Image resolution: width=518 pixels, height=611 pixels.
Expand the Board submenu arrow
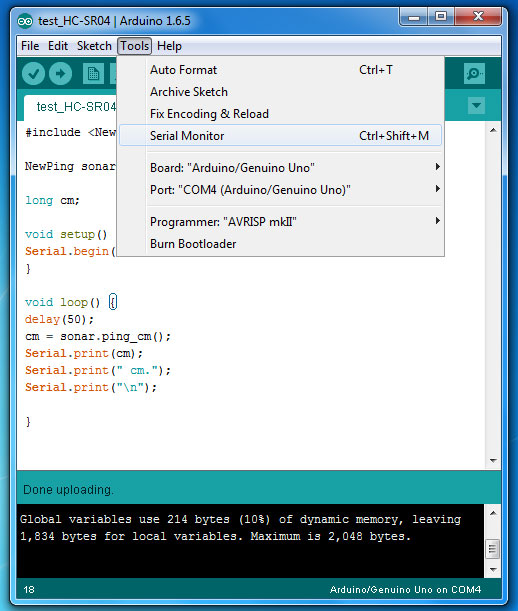point(437,167)
